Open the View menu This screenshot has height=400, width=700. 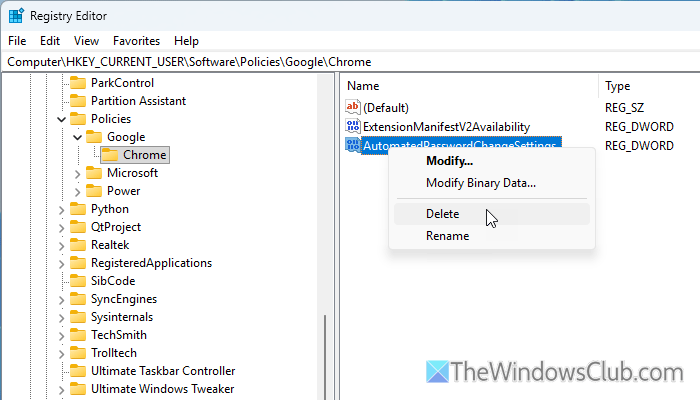point(86,41)
